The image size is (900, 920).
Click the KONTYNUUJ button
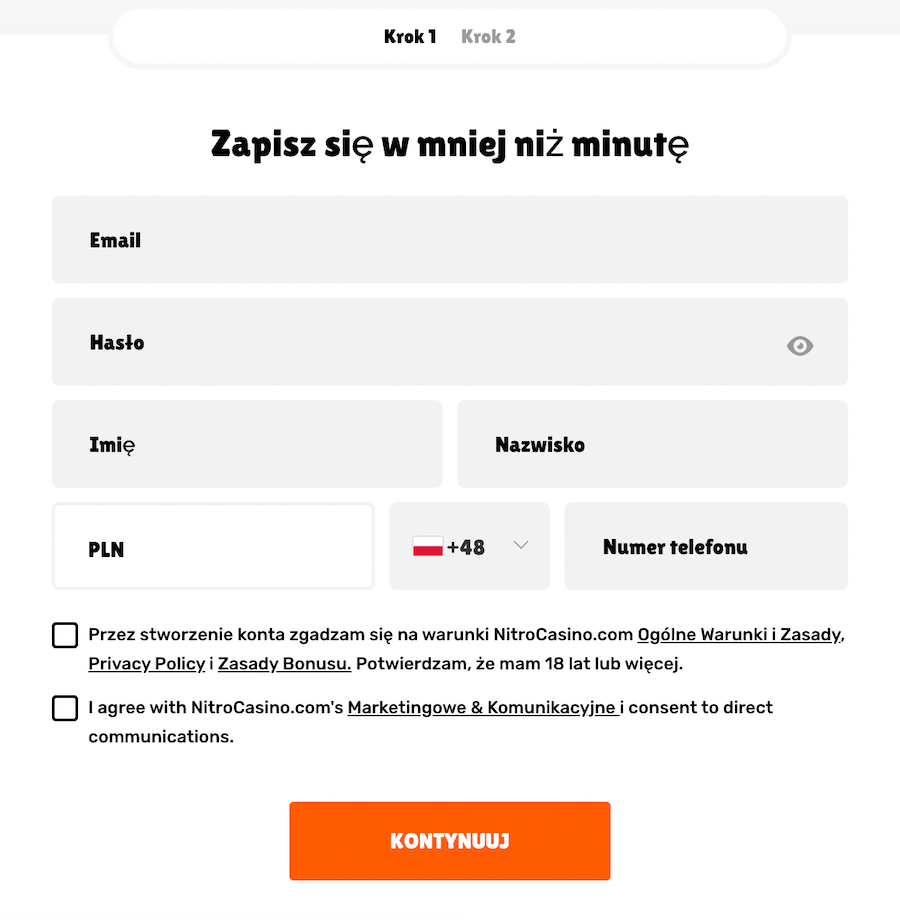[x=449, y=841]
